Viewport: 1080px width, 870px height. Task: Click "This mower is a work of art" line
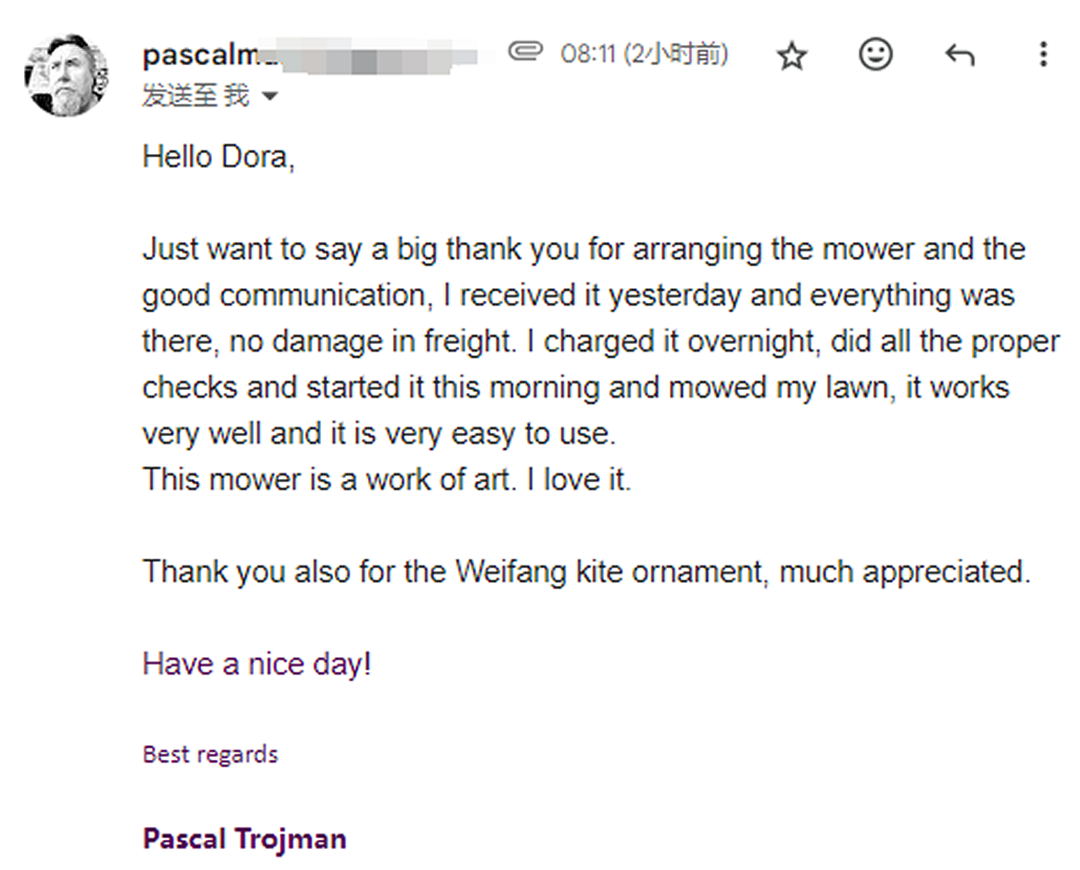(387, 480)
